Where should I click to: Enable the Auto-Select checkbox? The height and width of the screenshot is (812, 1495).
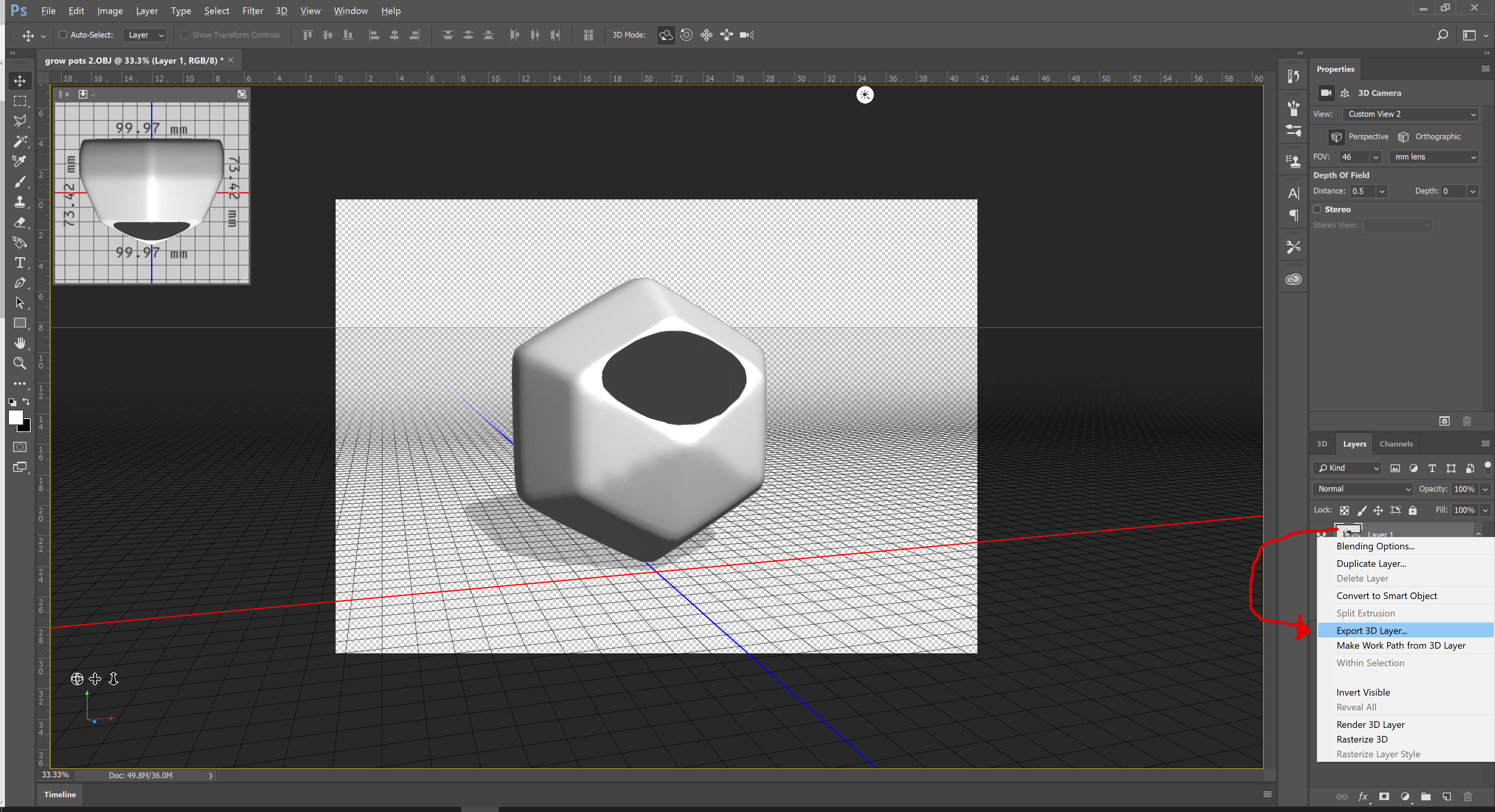[x=63, y=35]
